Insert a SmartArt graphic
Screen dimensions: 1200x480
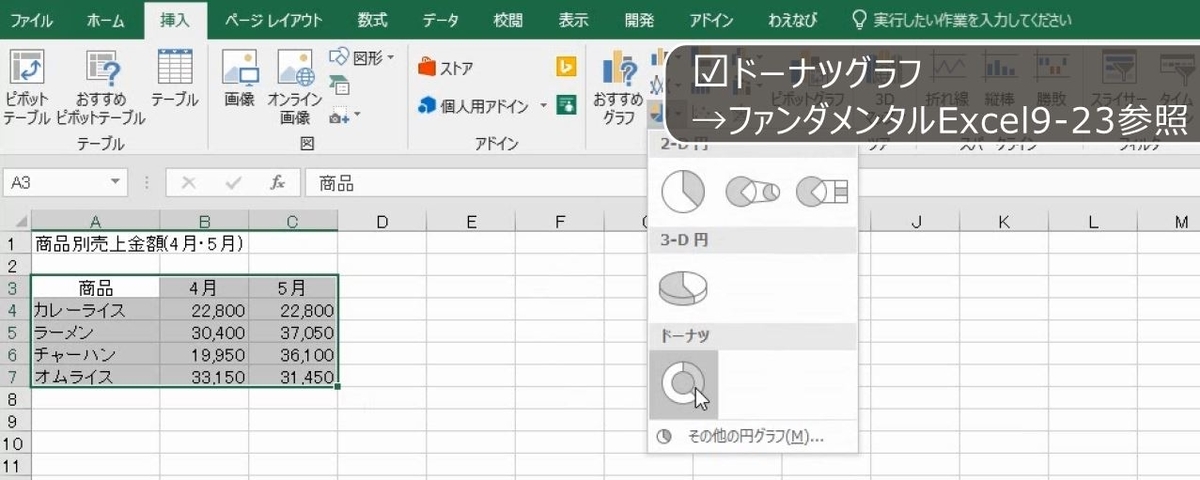pos(339,86)
